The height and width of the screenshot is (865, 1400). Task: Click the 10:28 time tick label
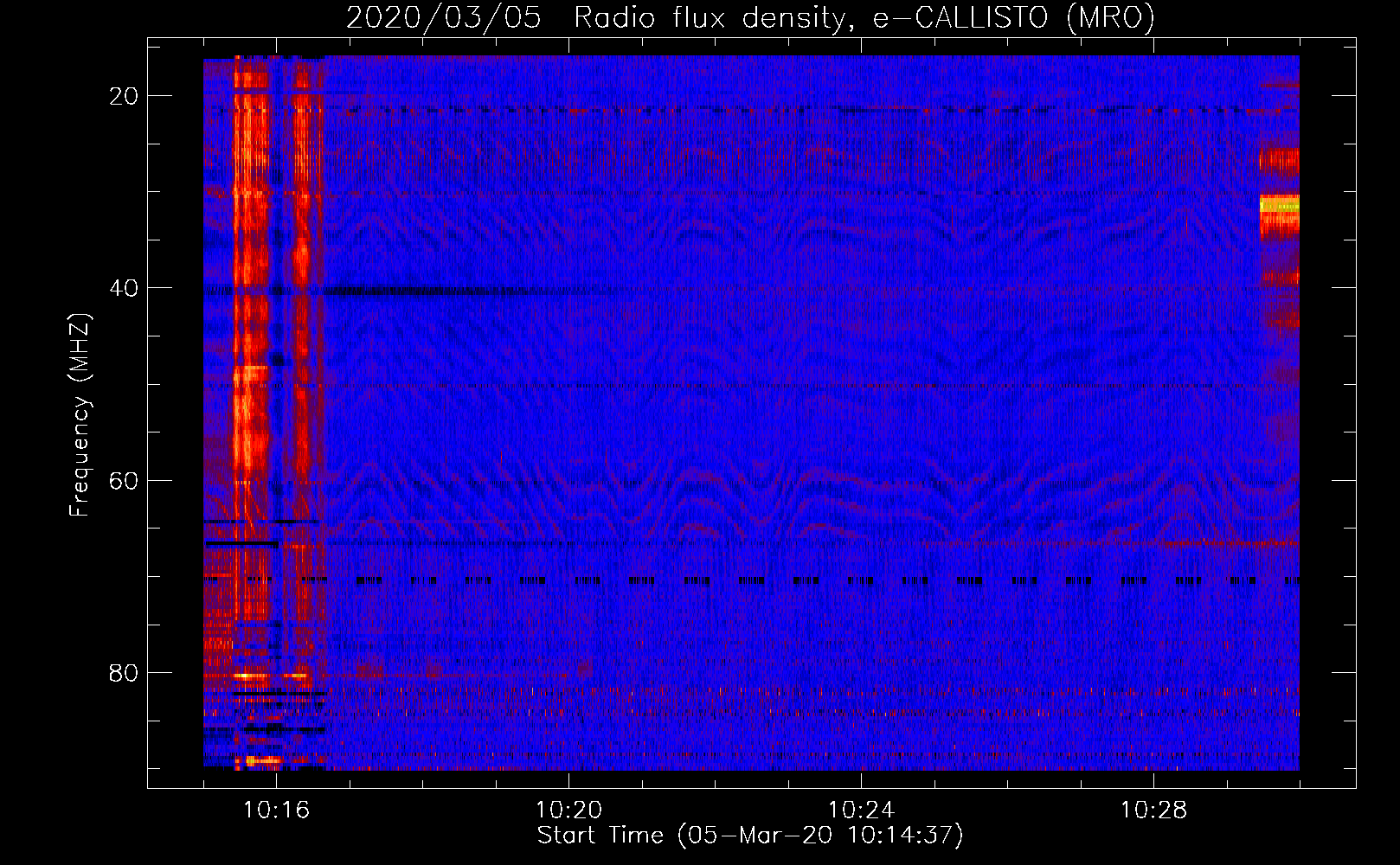[x=1153, y=810]
